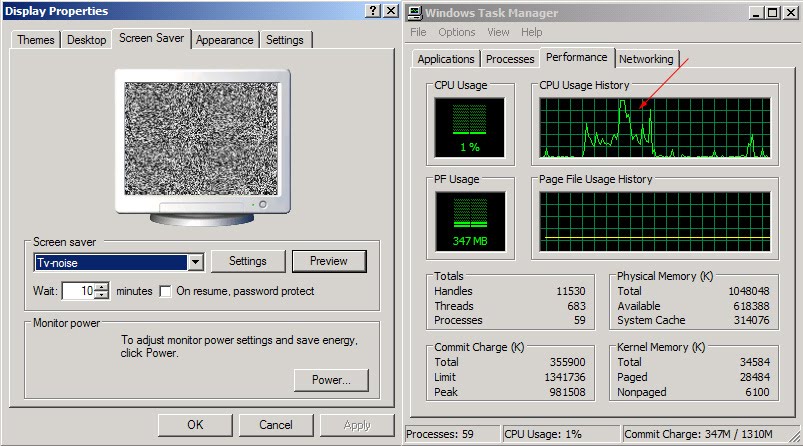This screenshot has width=803, height=446.
Task: Click the screen saver Settings button
Action: point(248,261)
